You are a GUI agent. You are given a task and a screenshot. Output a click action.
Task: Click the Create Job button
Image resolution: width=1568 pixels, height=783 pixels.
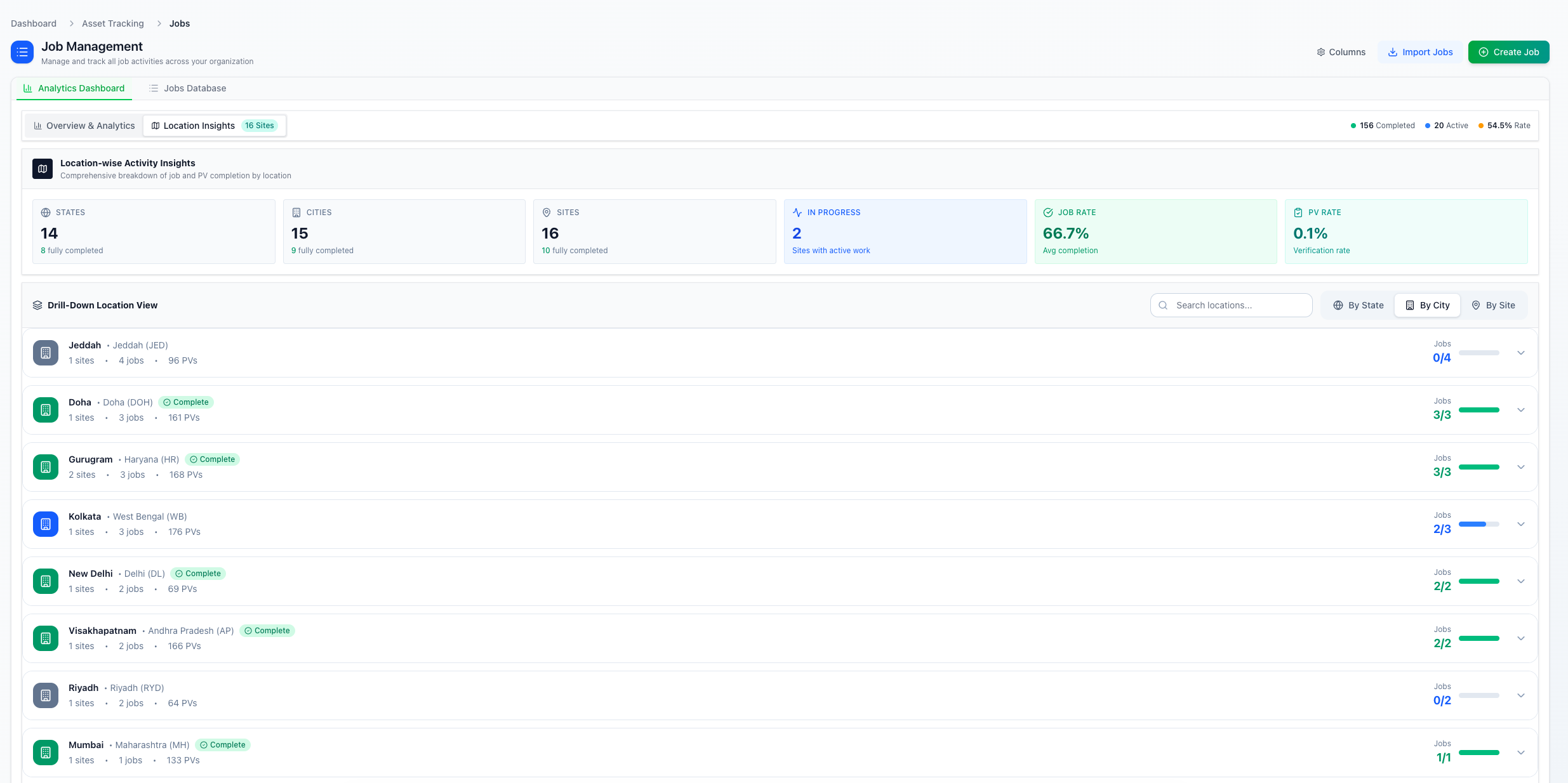[1509, 52]
